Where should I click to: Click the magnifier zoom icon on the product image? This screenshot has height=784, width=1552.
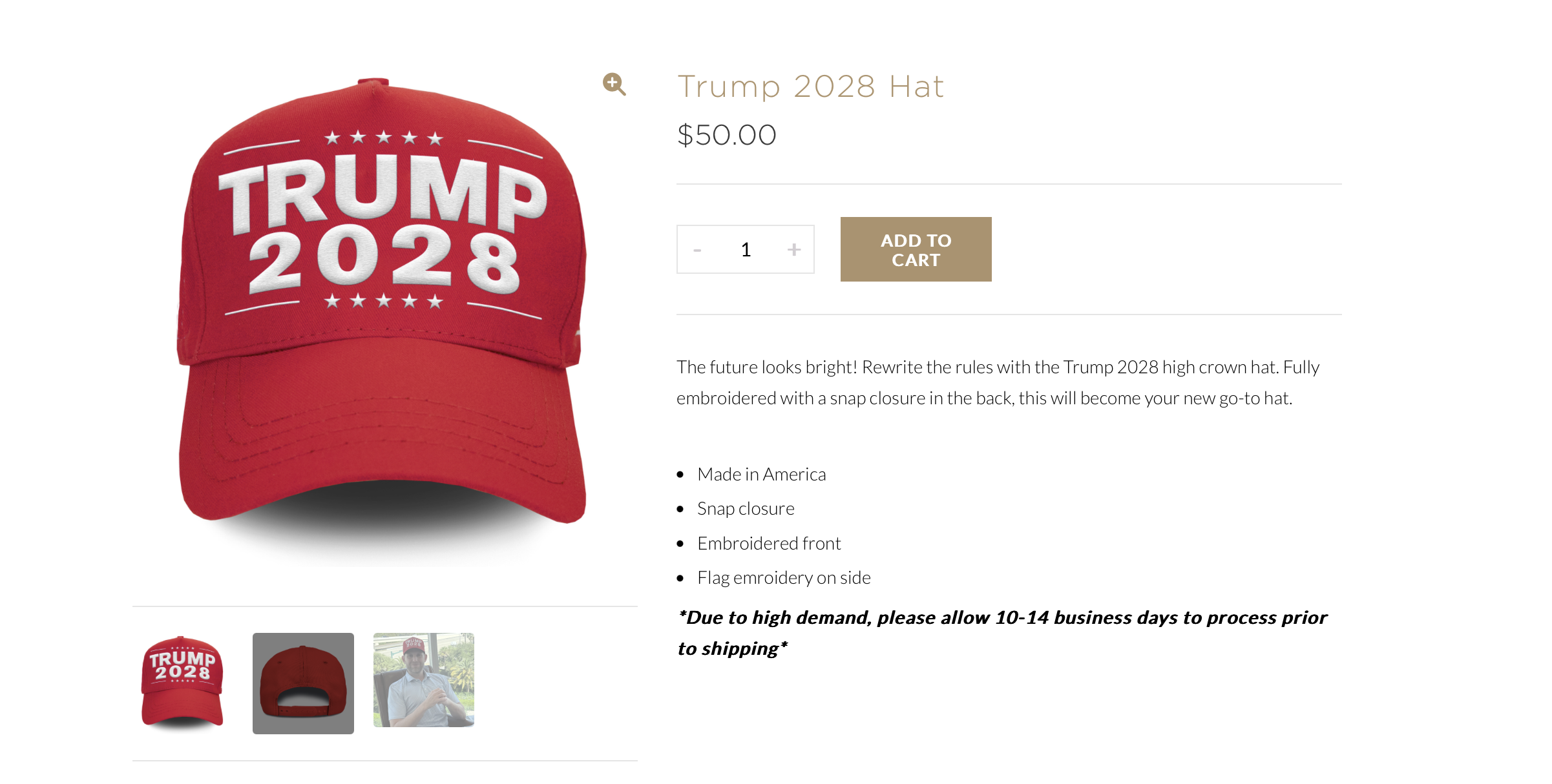(614, 84)
